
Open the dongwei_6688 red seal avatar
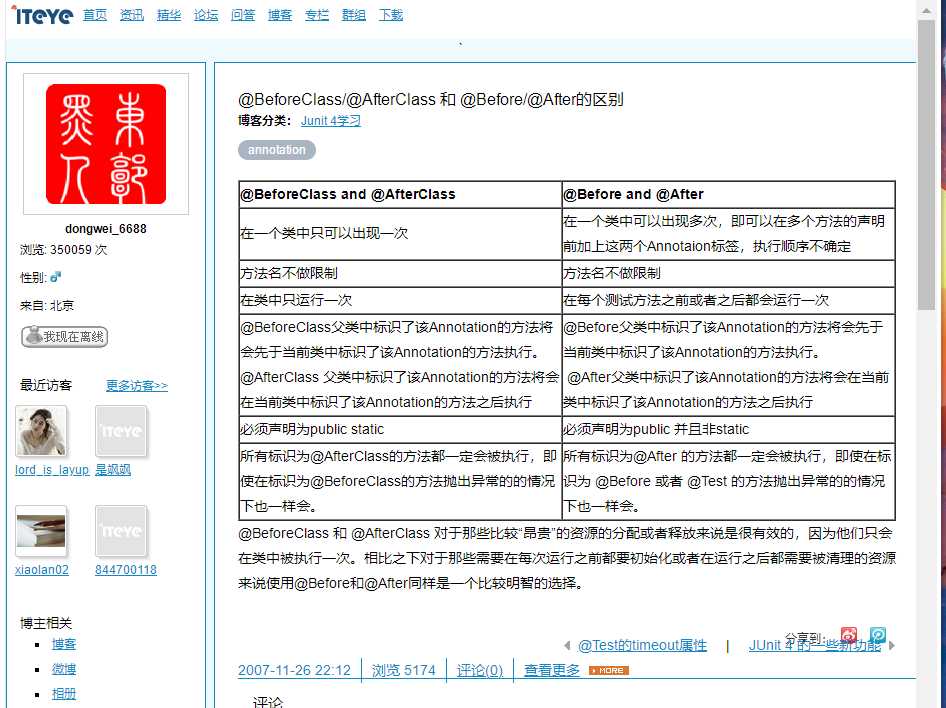point(106,144)
